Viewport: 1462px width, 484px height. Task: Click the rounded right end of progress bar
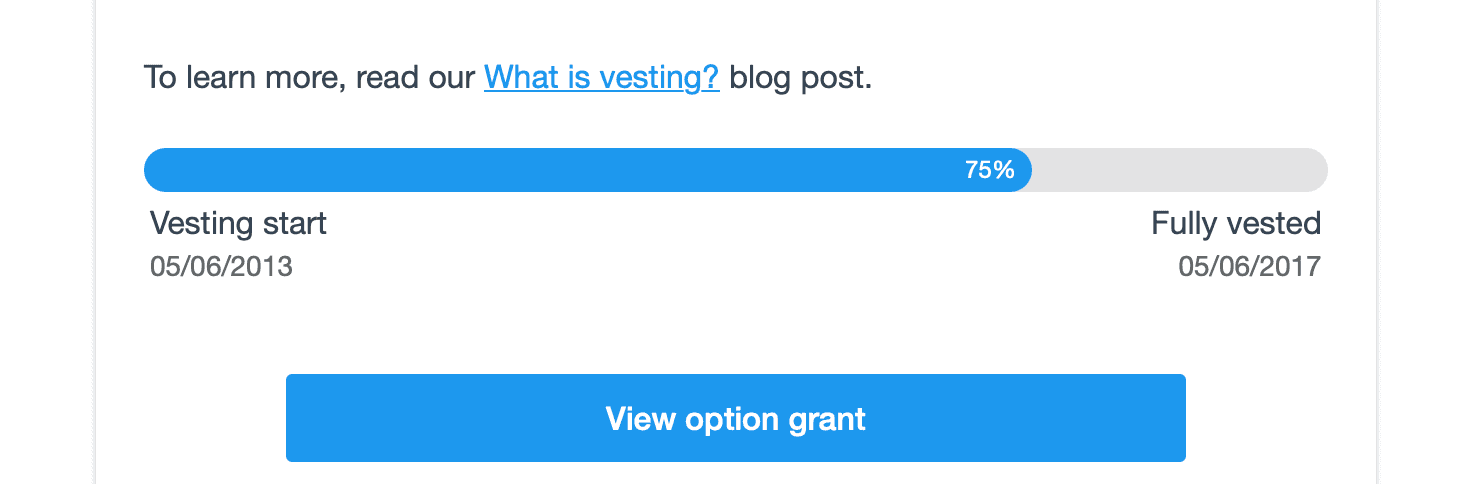pyautogui.click(x=1315, y=170)
